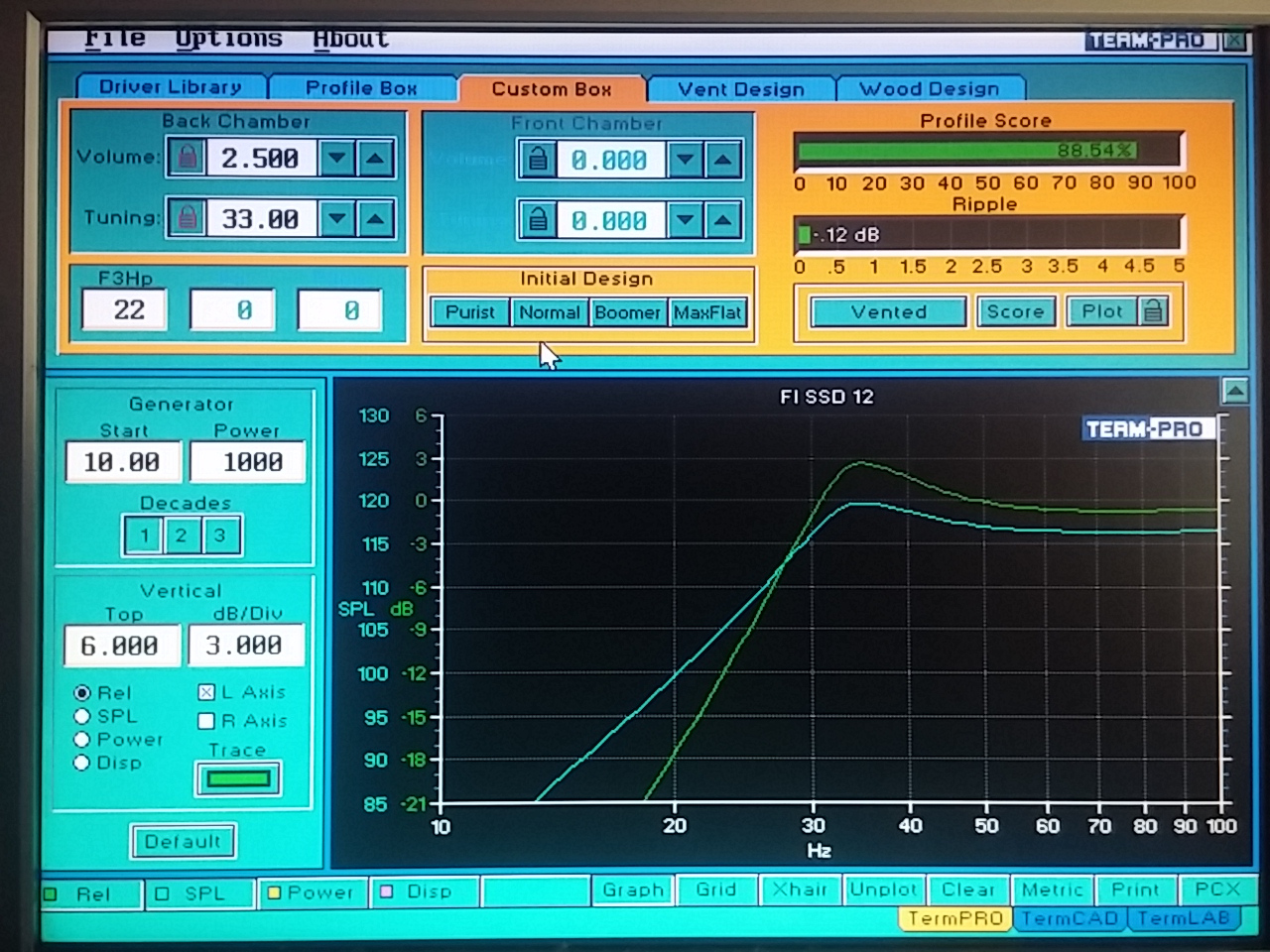
Task: Click the lock icon beside Plot
Action: click(1153, 311)
